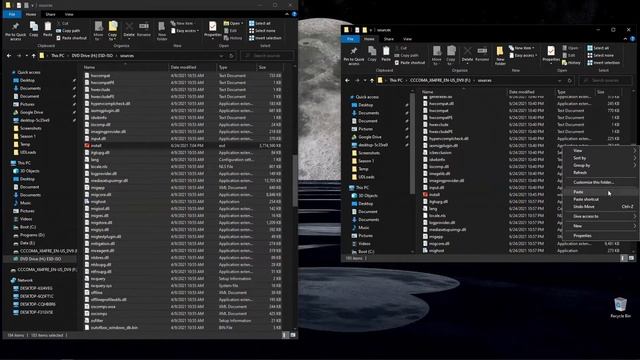640x360 pixels.
Task: Click Customize this folder in context menu
Action: coord(601,182)
